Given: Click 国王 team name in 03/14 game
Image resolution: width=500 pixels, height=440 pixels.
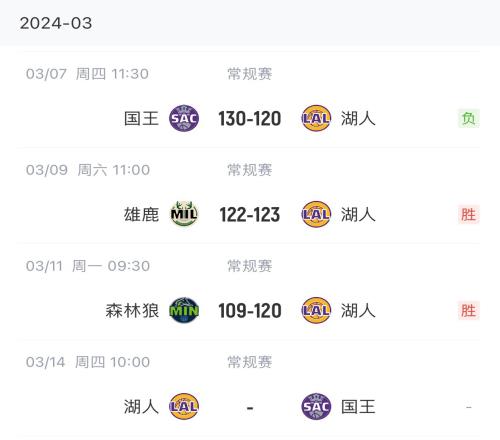Looking at the screenshot, I should tap(358, 407).
